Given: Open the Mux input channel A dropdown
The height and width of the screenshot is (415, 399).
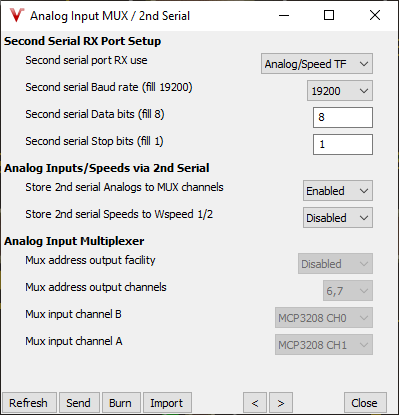Looking at the screenshot, I should click(x=324, y=345).
